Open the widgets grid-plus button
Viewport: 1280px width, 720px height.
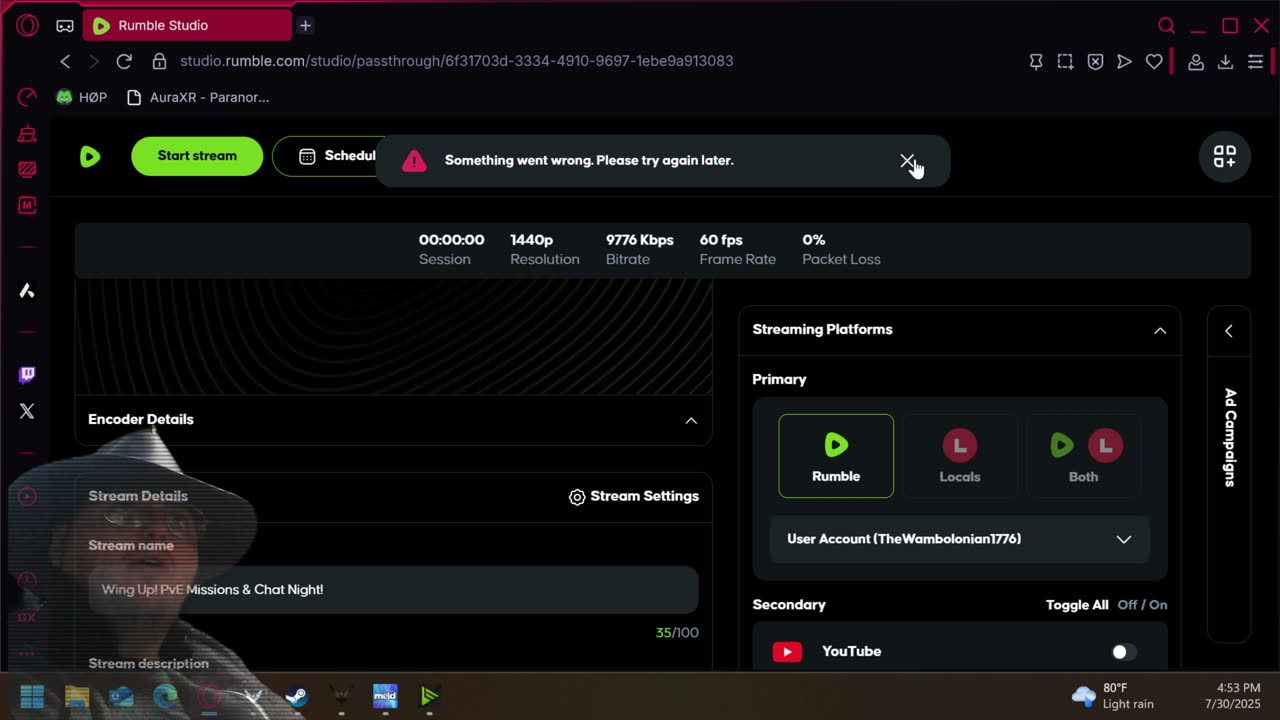click(1225, 156)
